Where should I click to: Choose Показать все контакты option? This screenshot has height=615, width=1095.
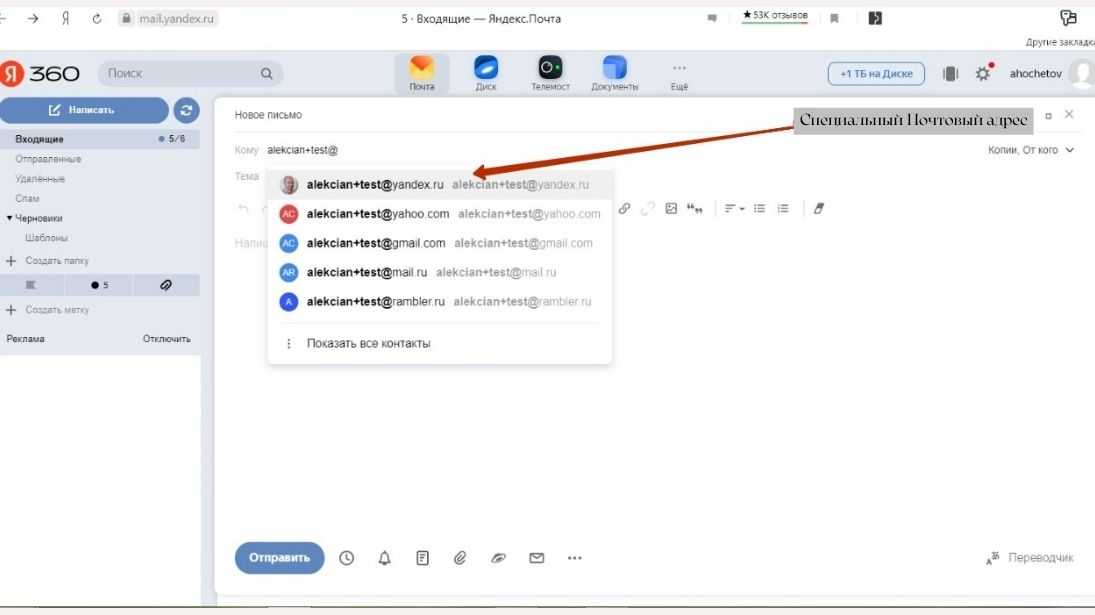[368, 343]
